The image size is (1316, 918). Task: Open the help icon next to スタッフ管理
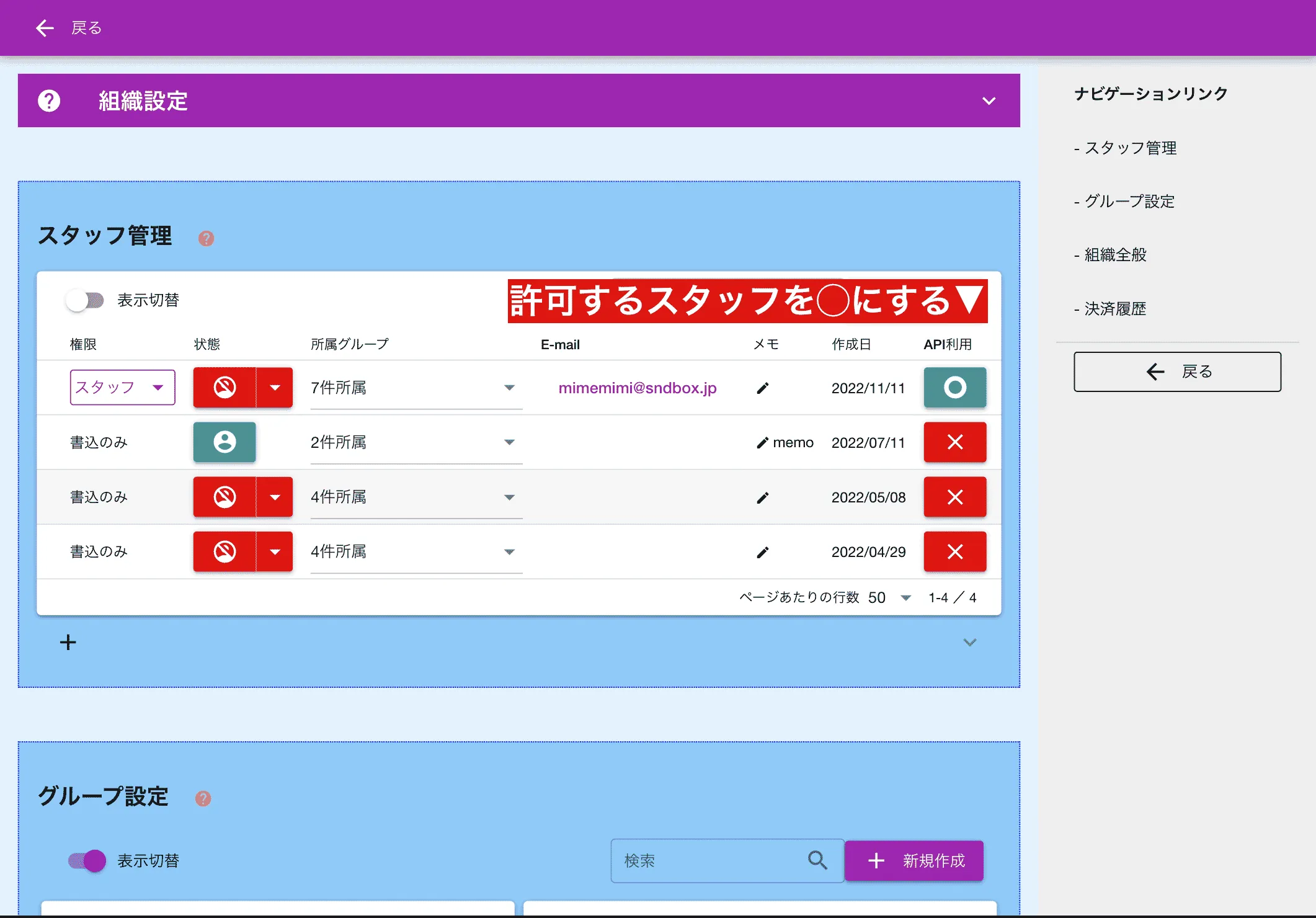coord(205,238)
